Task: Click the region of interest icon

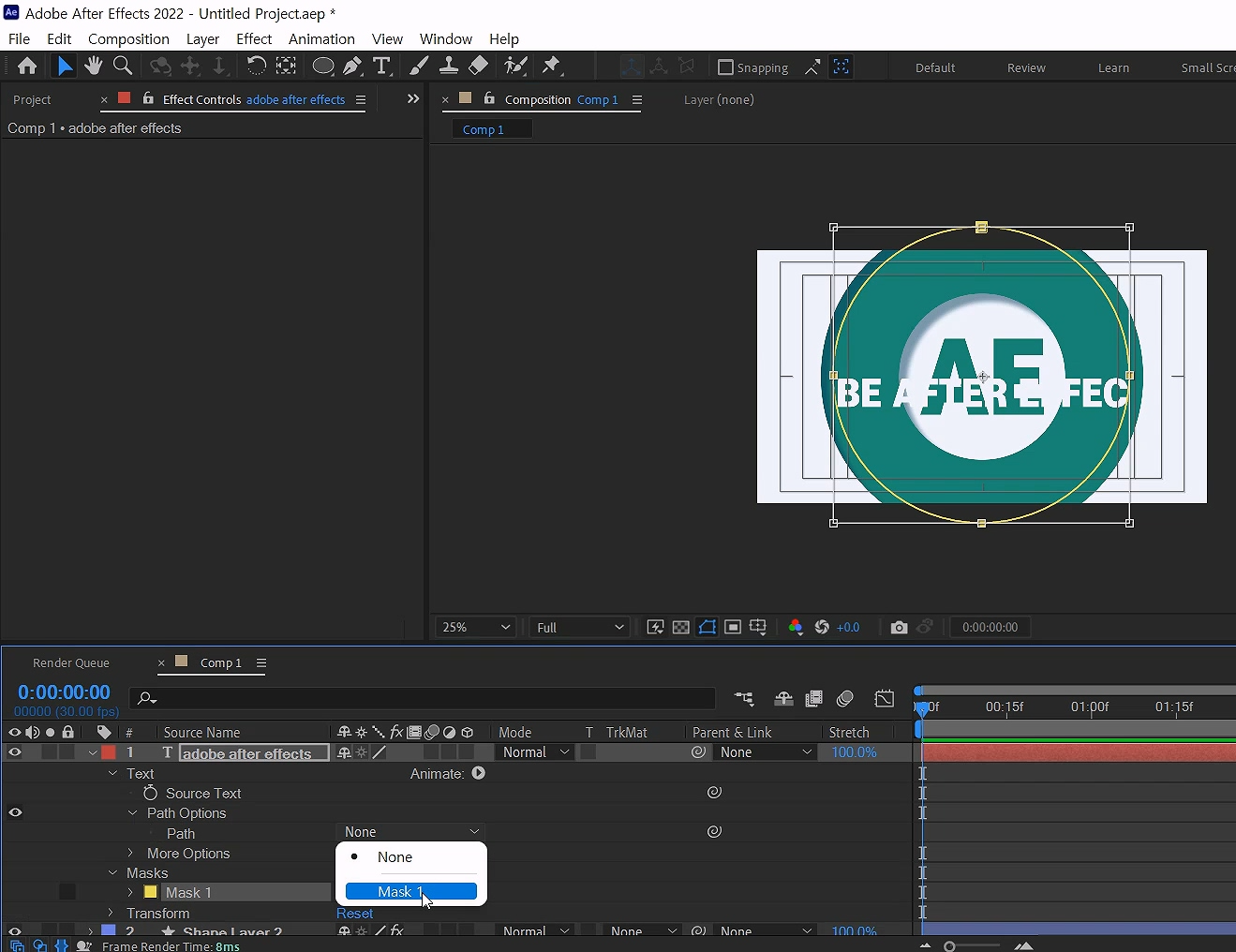Action: 733,627
